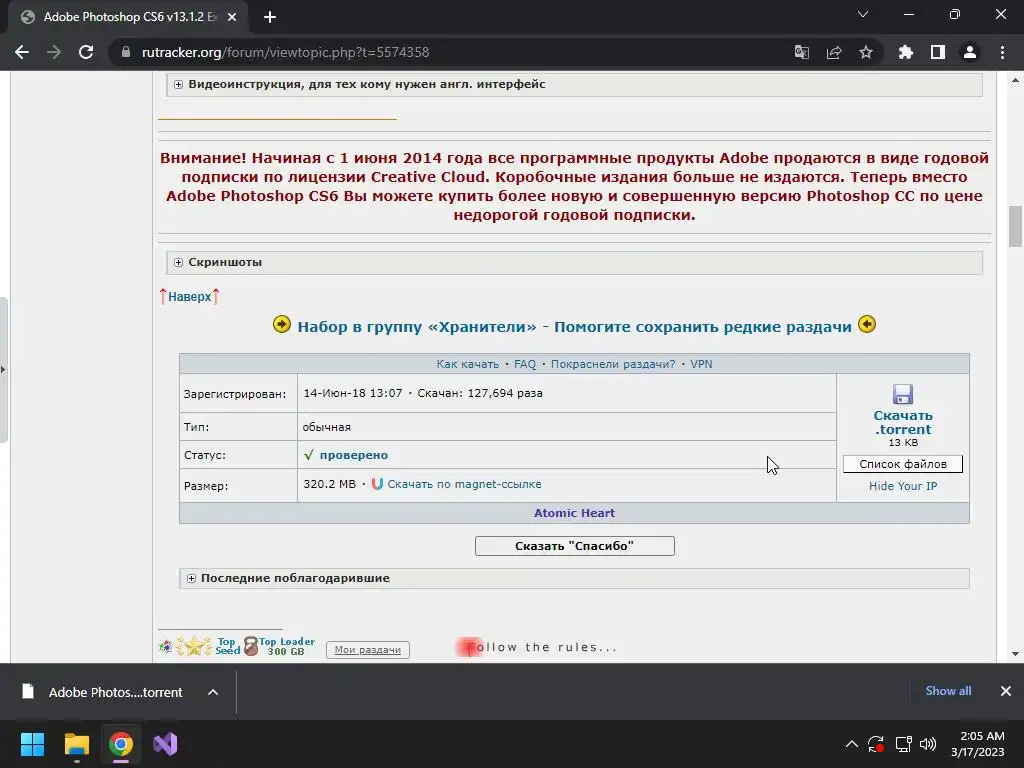Open File Explorer from taskbar
The image size is (1024, 768).
76,744
